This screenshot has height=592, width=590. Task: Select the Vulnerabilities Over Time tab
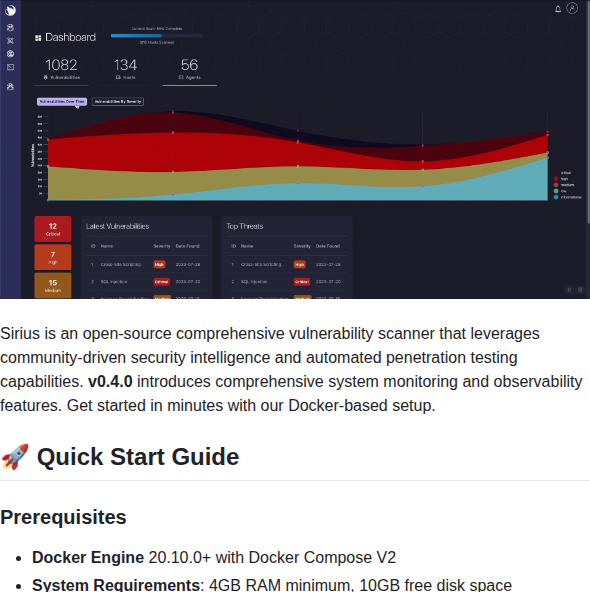coord(62,102)
